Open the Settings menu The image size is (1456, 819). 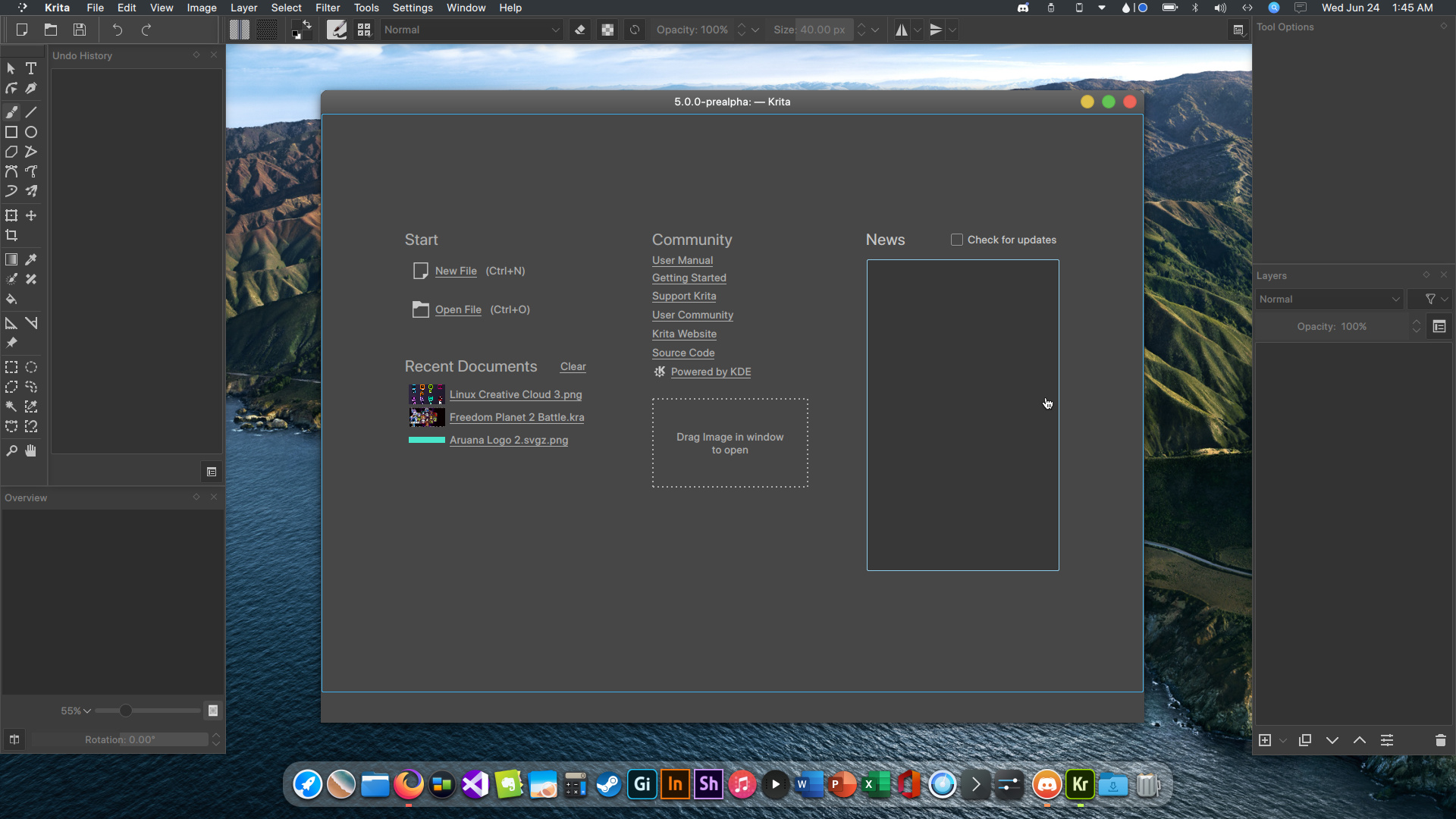[x=412, y=8]
